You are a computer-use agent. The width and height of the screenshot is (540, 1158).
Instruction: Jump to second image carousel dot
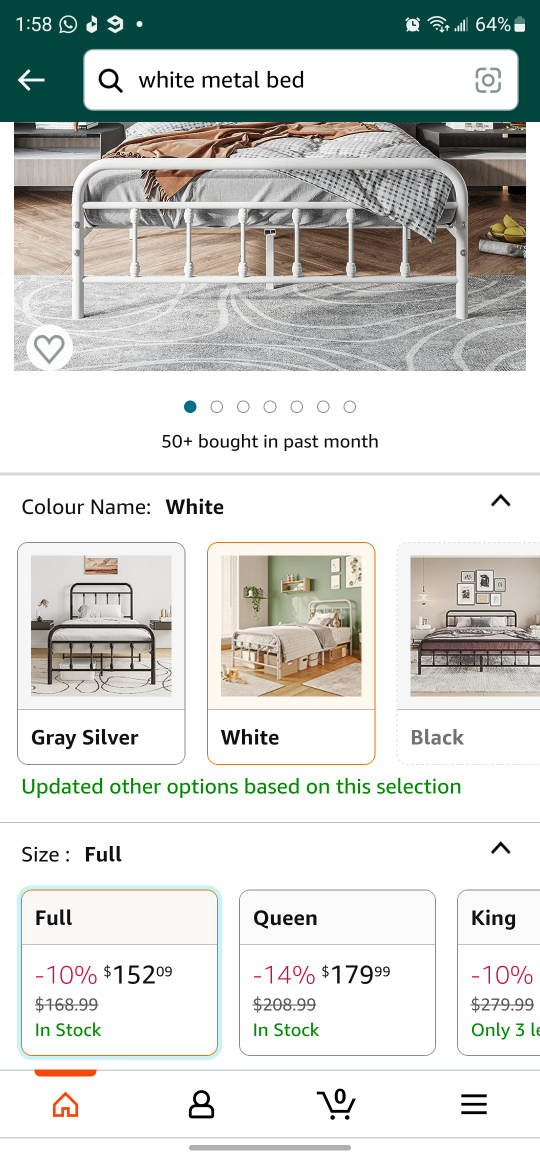(216, 407)
